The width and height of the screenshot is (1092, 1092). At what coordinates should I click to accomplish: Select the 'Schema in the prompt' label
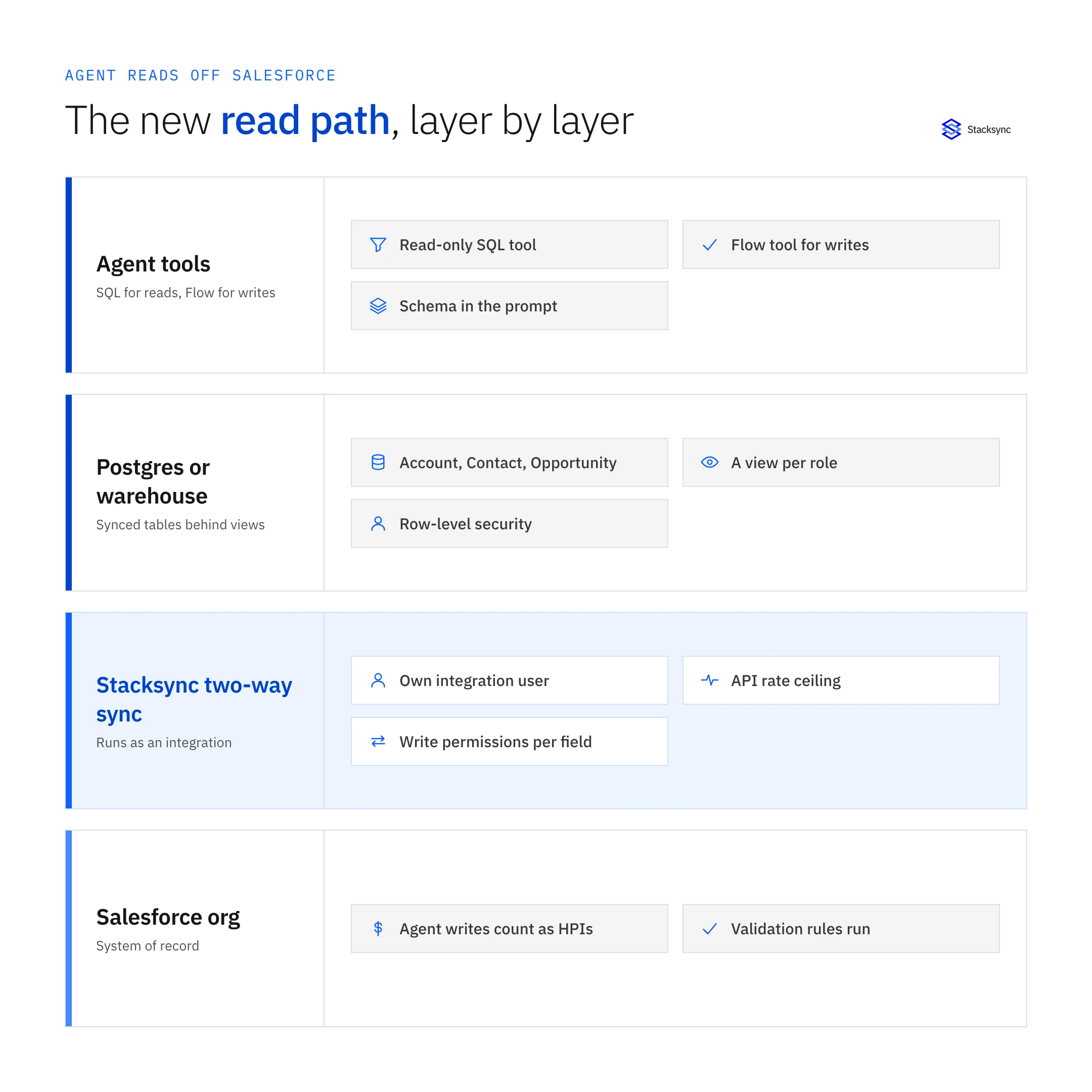click(478, 306)
